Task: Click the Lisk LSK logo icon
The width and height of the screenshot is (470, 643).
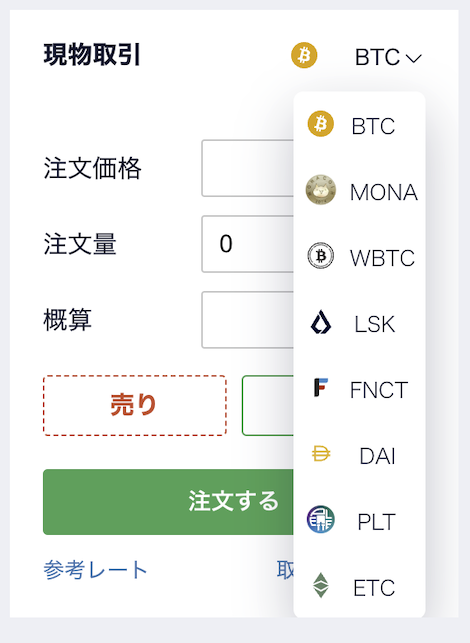Action: point(320,322)
